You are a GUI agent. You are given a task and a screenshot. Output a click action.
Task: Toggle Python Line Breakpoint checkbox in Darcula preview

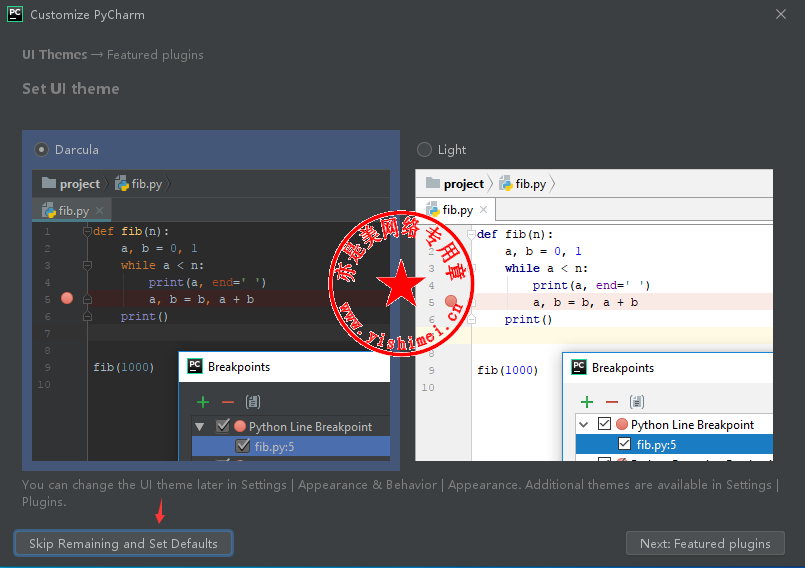[222, 426]
